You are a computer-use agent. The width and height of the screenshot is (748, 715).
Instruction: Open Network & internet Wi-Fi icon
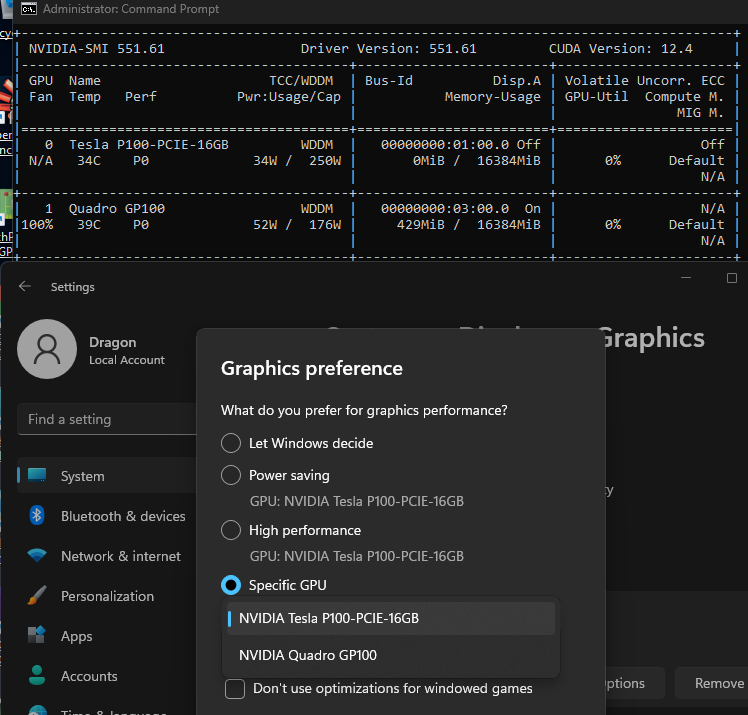(38, 556)
